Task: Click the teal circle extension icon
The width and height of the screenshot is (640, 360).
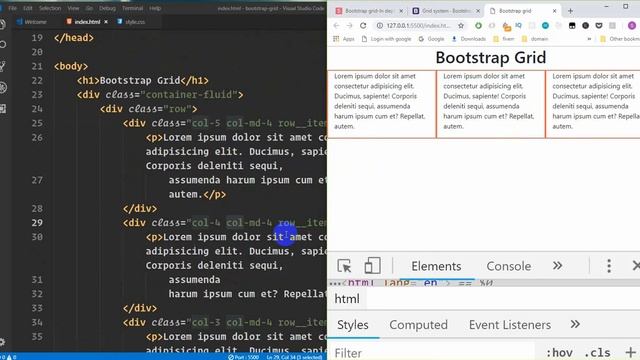Action: [x=545, y=25]
